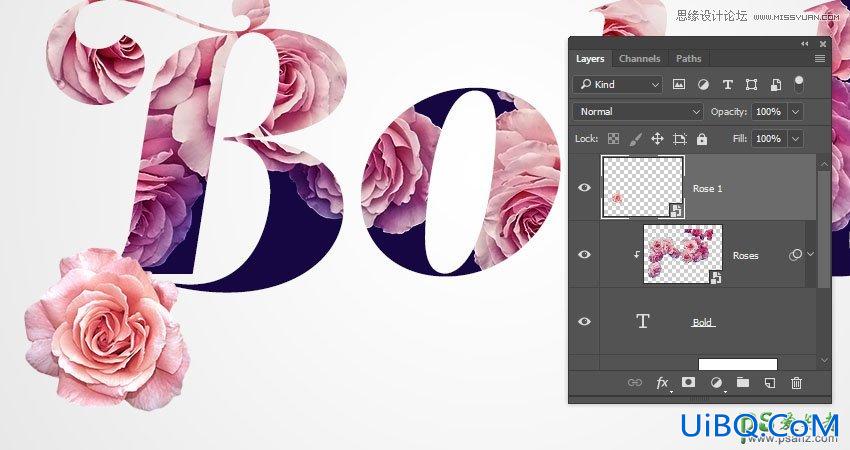850x450 pixels.
Task: Select the Layers tab
Action: coord(590,59)
